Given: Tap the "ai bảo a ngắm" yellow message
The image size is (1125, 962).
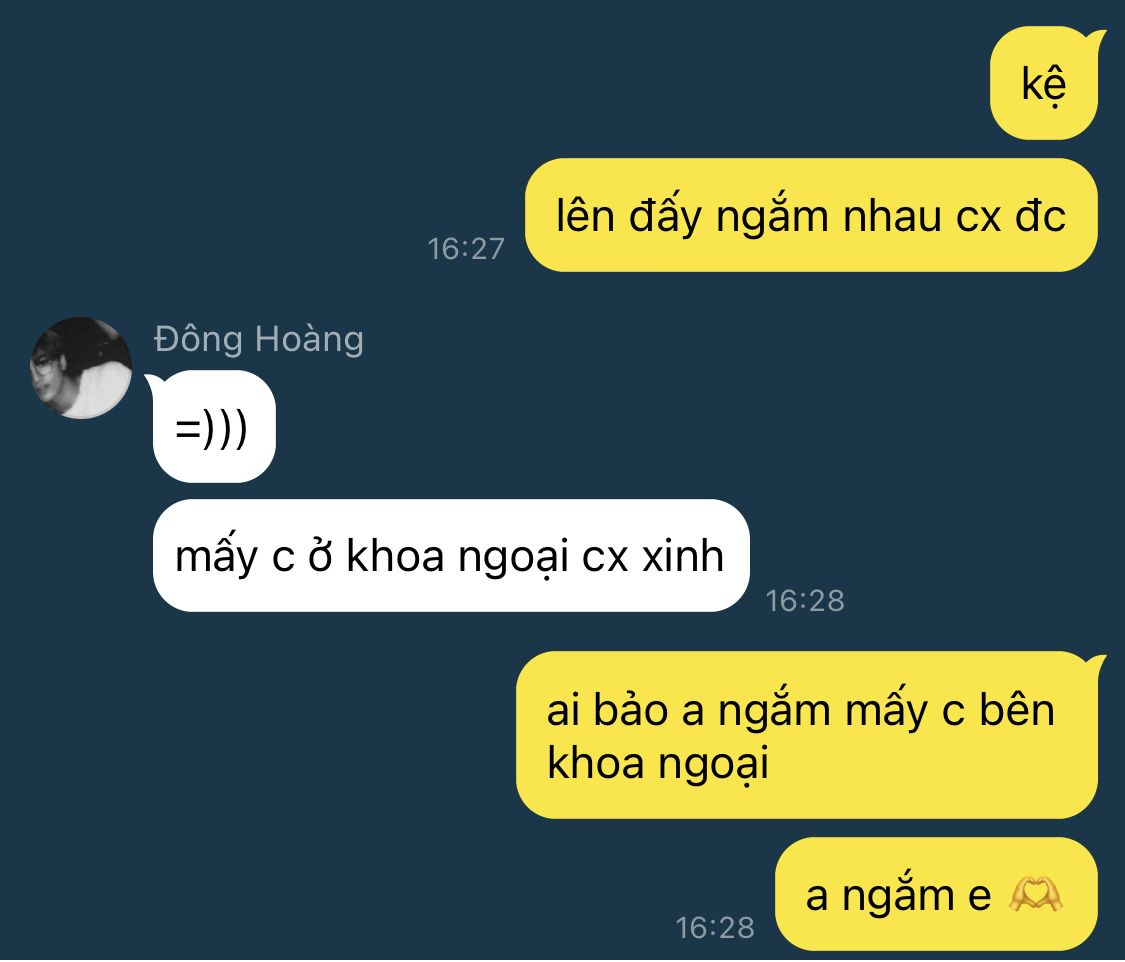Looking at the screenshot, I should pos(806,735).
